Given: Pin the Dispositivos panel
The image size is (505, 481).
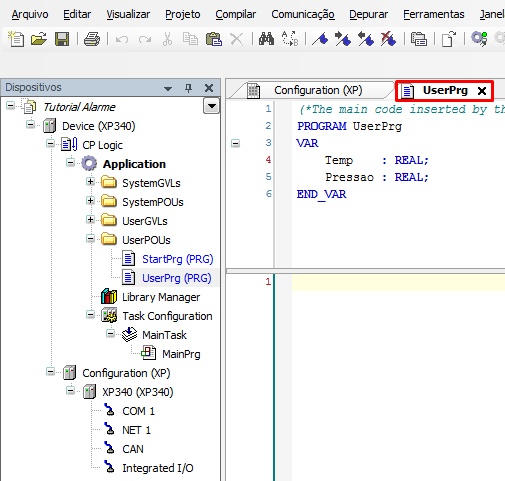Looking at the screenshot, I should (x=189, y=88).
